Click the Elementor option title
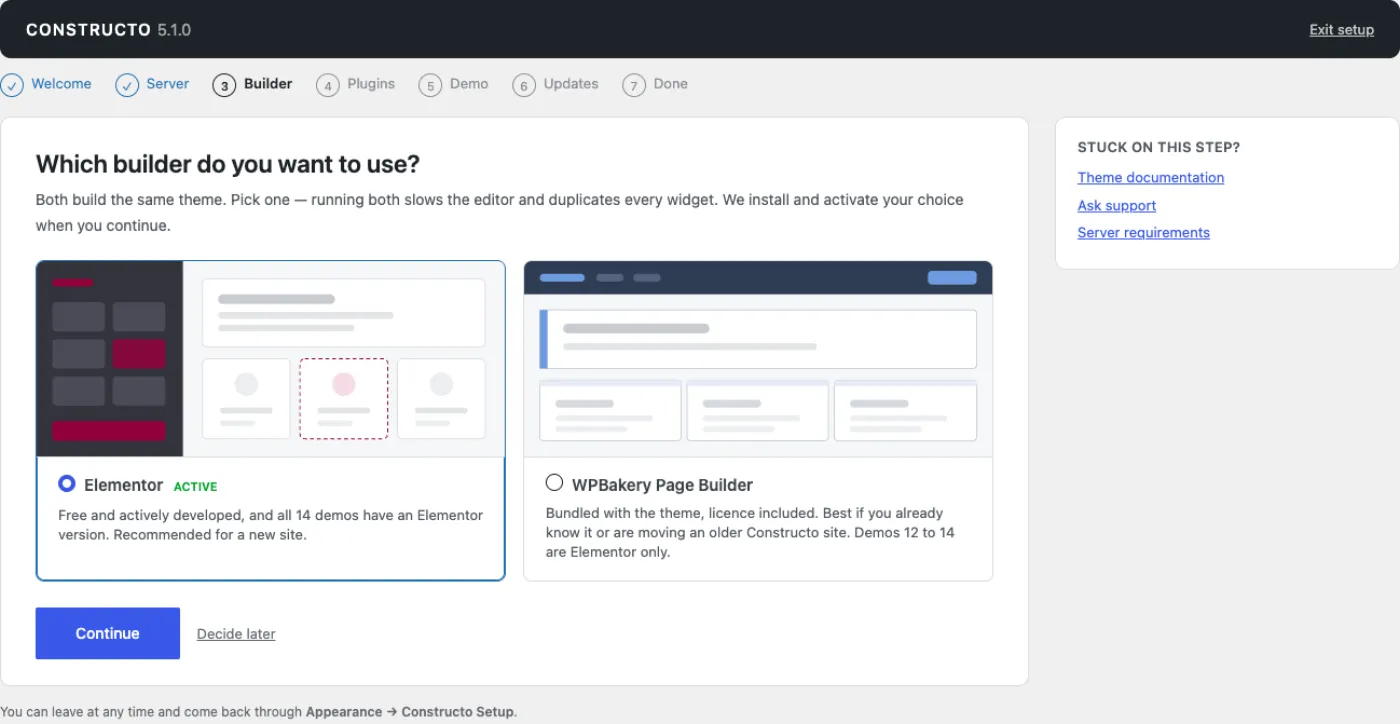This screenshot has height=724, width=1400. pyautogui.click(x=123, y=485)
